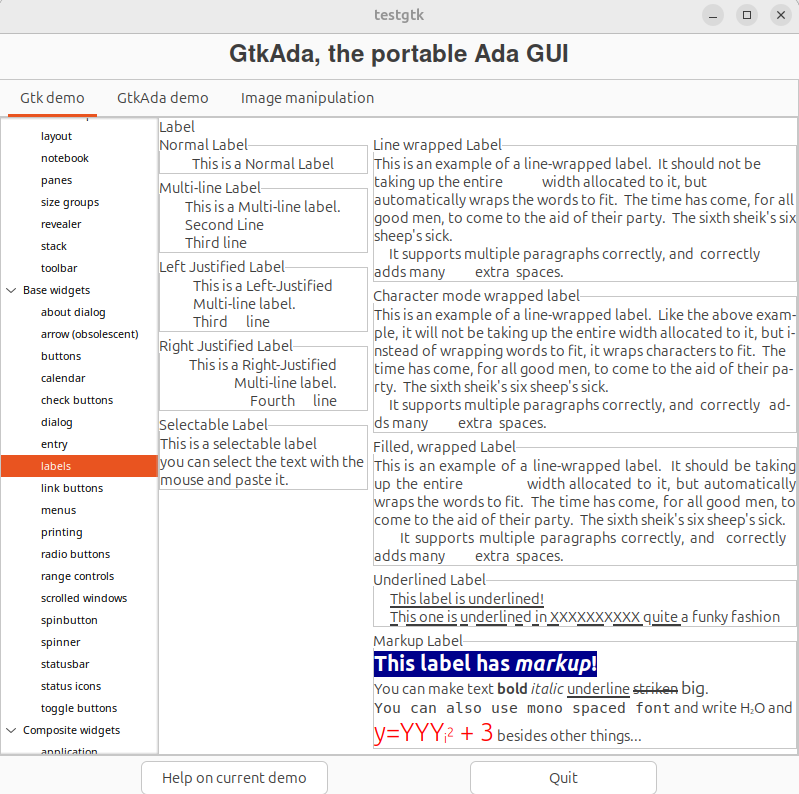Screen dimensions: 799x794
Task: Click the Quit button
Action: [563, 777]
